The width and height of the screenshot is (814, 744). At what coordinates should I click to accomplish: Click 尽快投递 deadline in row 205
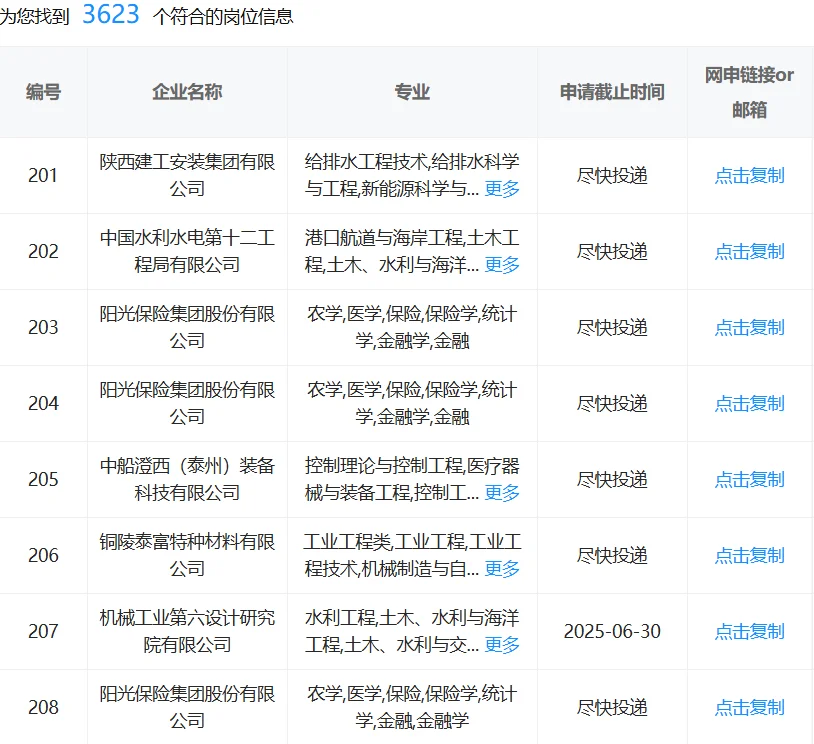click(x=612, y=479)
